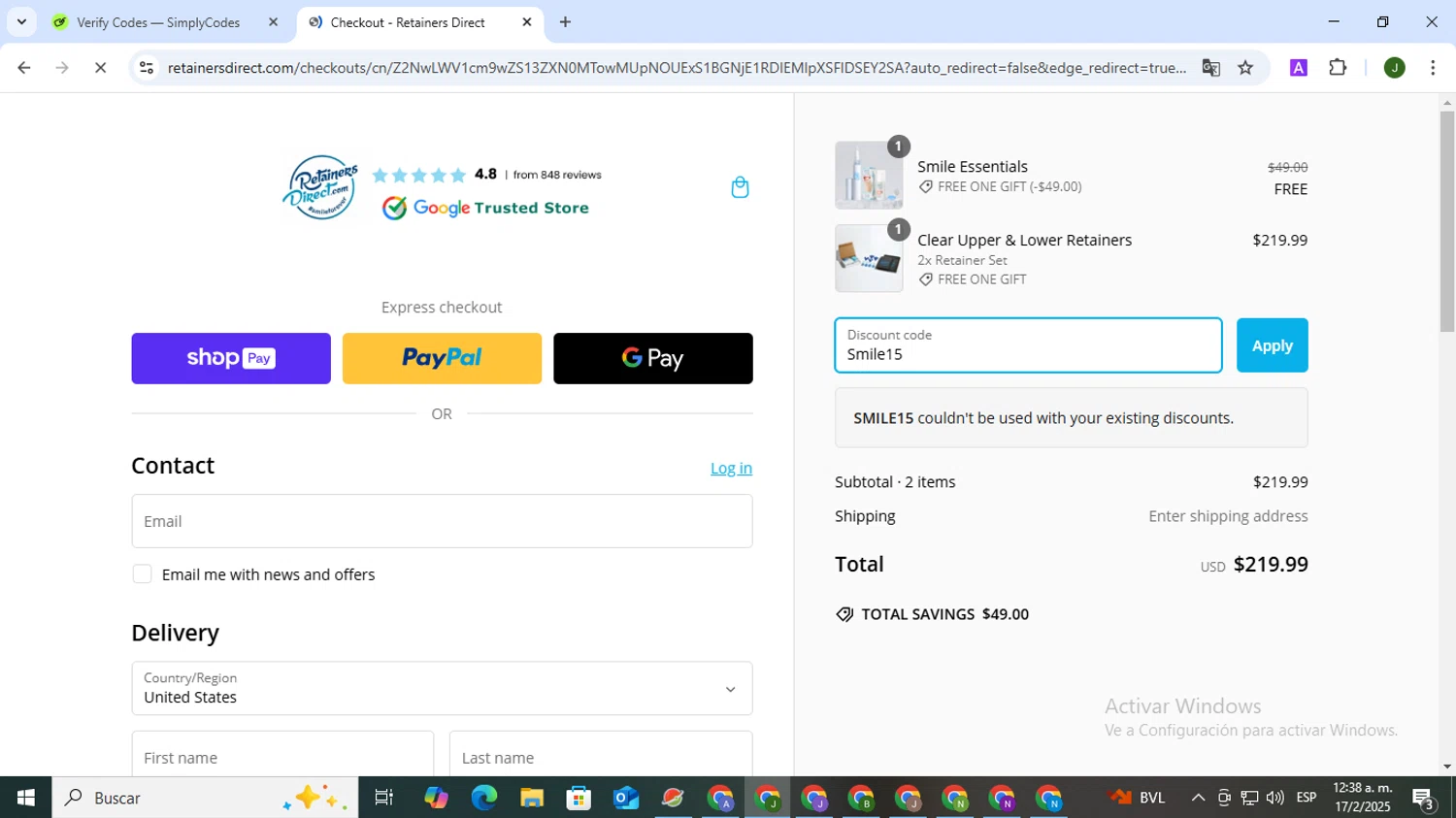Screen dimensions: 1456x818
Task: Stop loading the page
Action: [100, 68]
